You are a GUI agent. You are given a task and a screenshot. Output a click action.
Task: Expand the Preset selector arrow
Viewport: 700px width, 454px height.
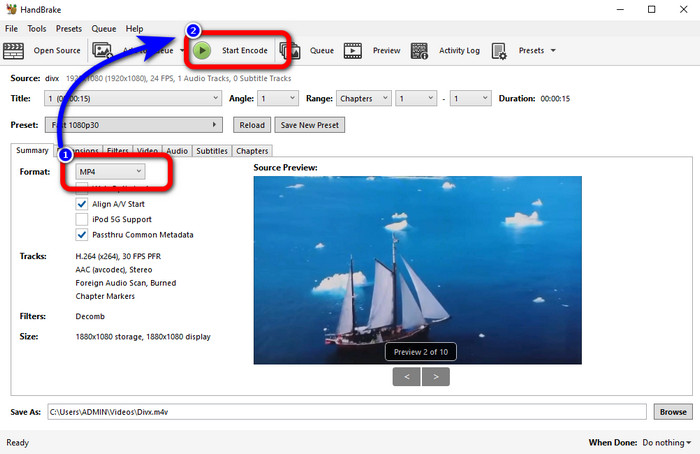tap(215, 125)
